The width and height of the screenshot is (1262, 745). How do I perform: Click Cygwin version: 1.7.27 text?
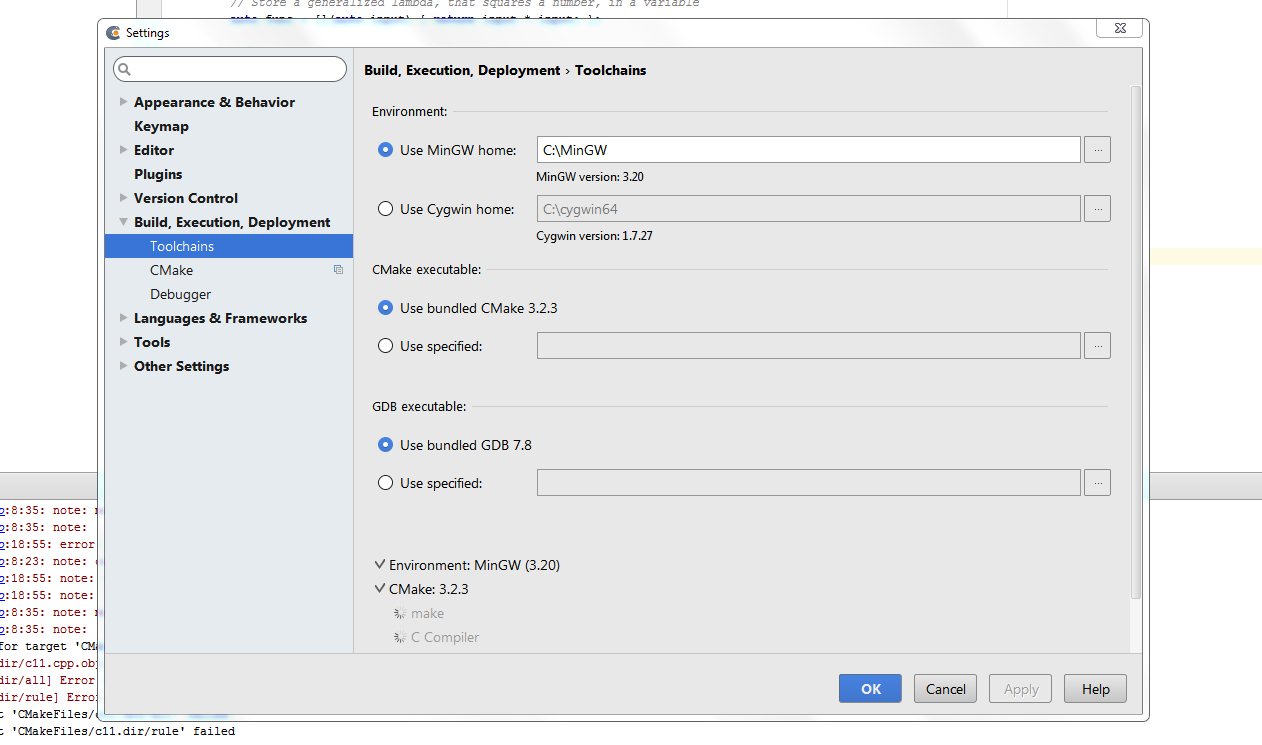[594, 236]
